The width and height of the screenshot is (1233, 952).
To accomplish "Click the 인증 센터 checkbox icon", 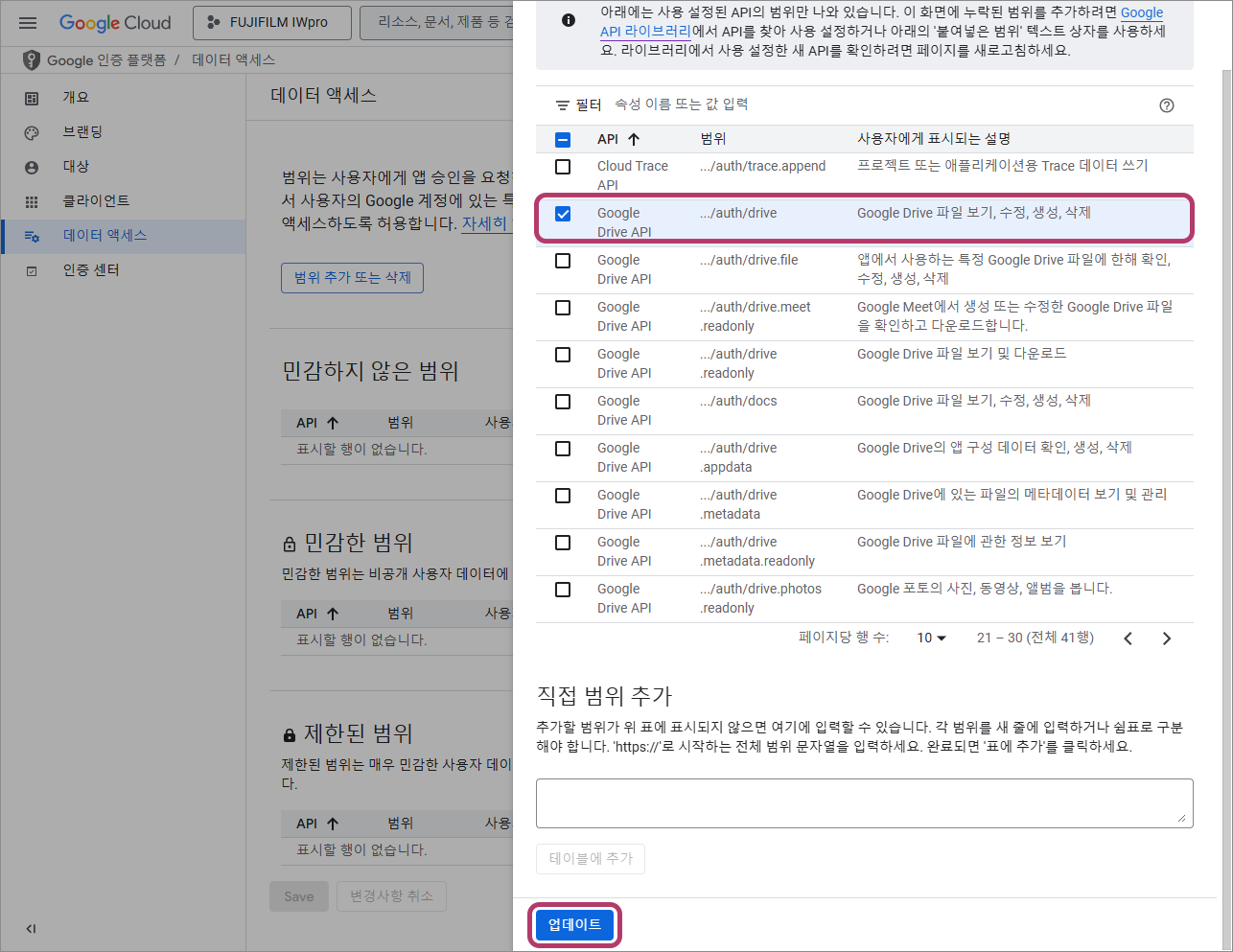I will coord(32,271).
